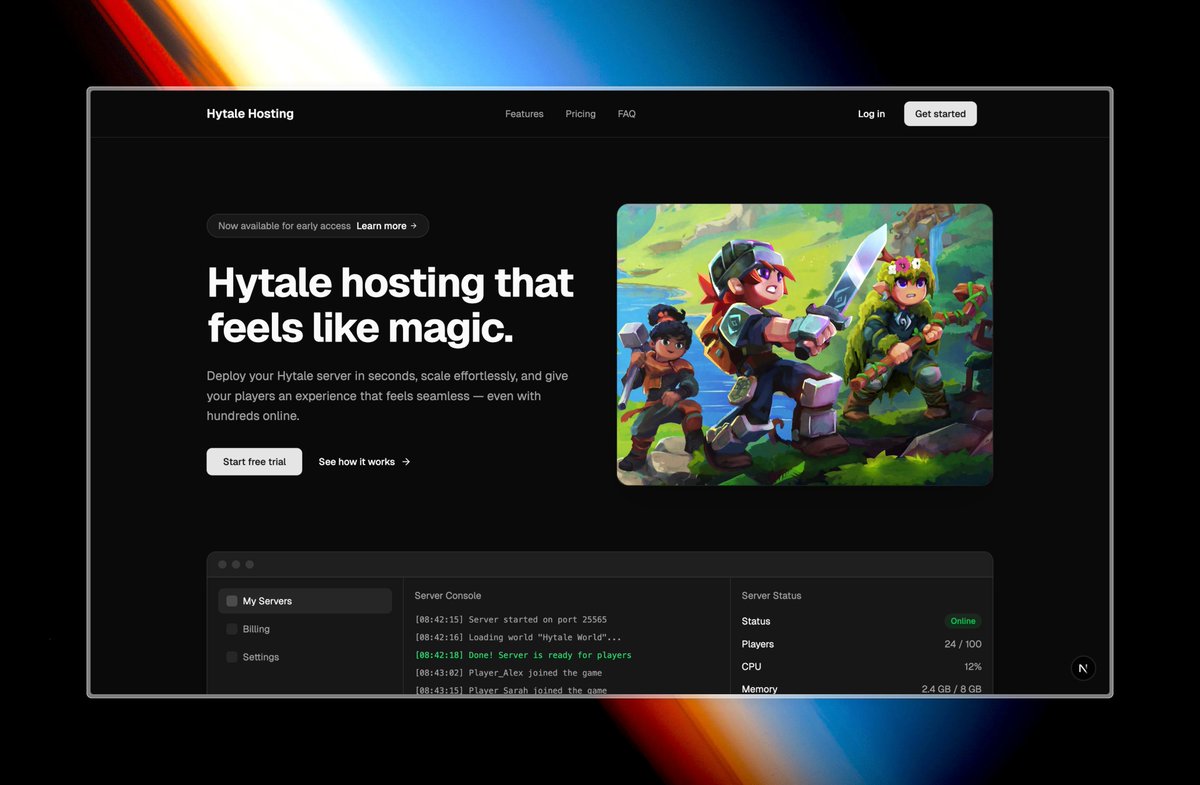Viewport: 1200px width, 785px height.
Task: Open the FAQ nav link
Action: (626, 114)
